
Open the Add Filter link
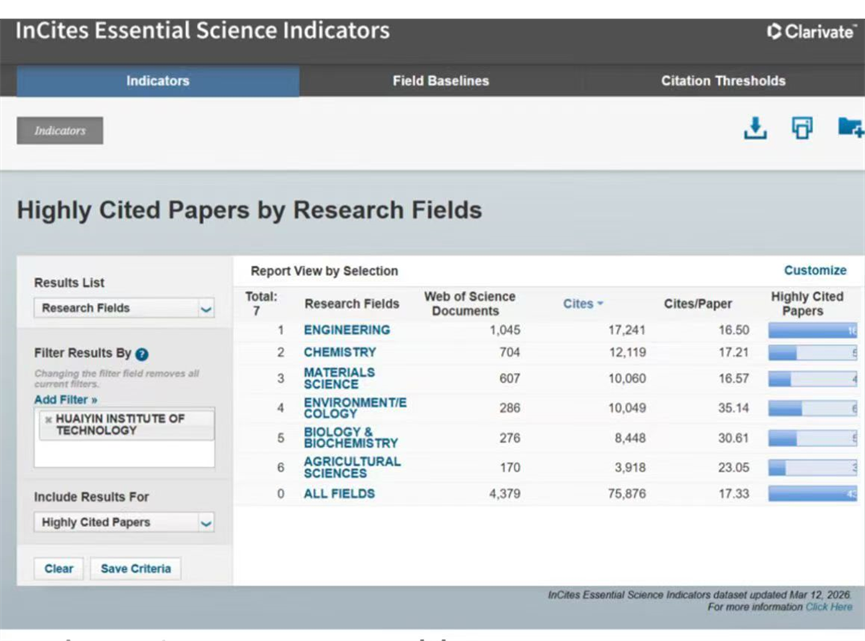coord(66,400)
